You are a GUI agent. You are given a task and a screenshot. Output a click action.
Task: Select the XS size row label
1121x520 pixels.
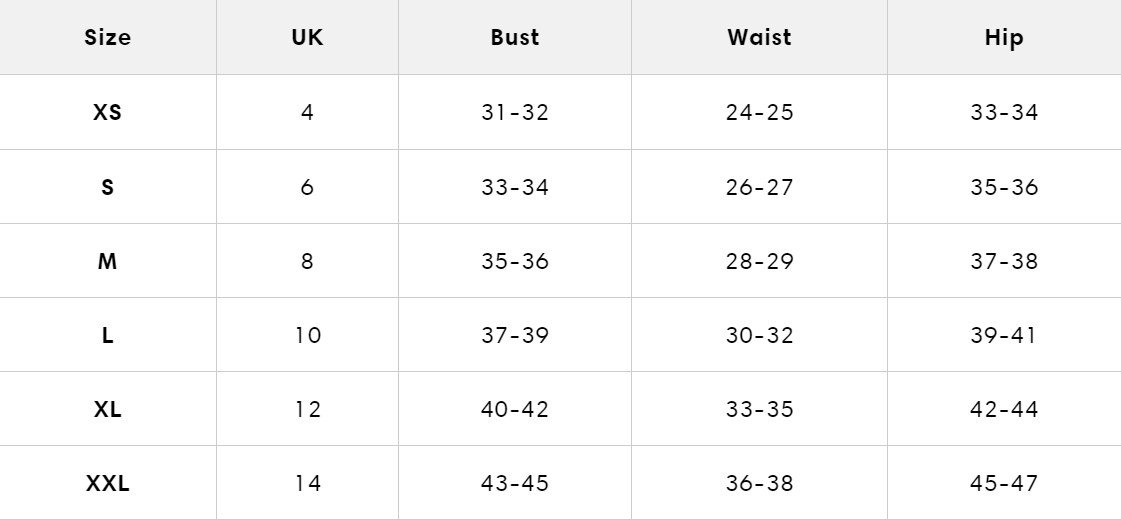[108, 112]
